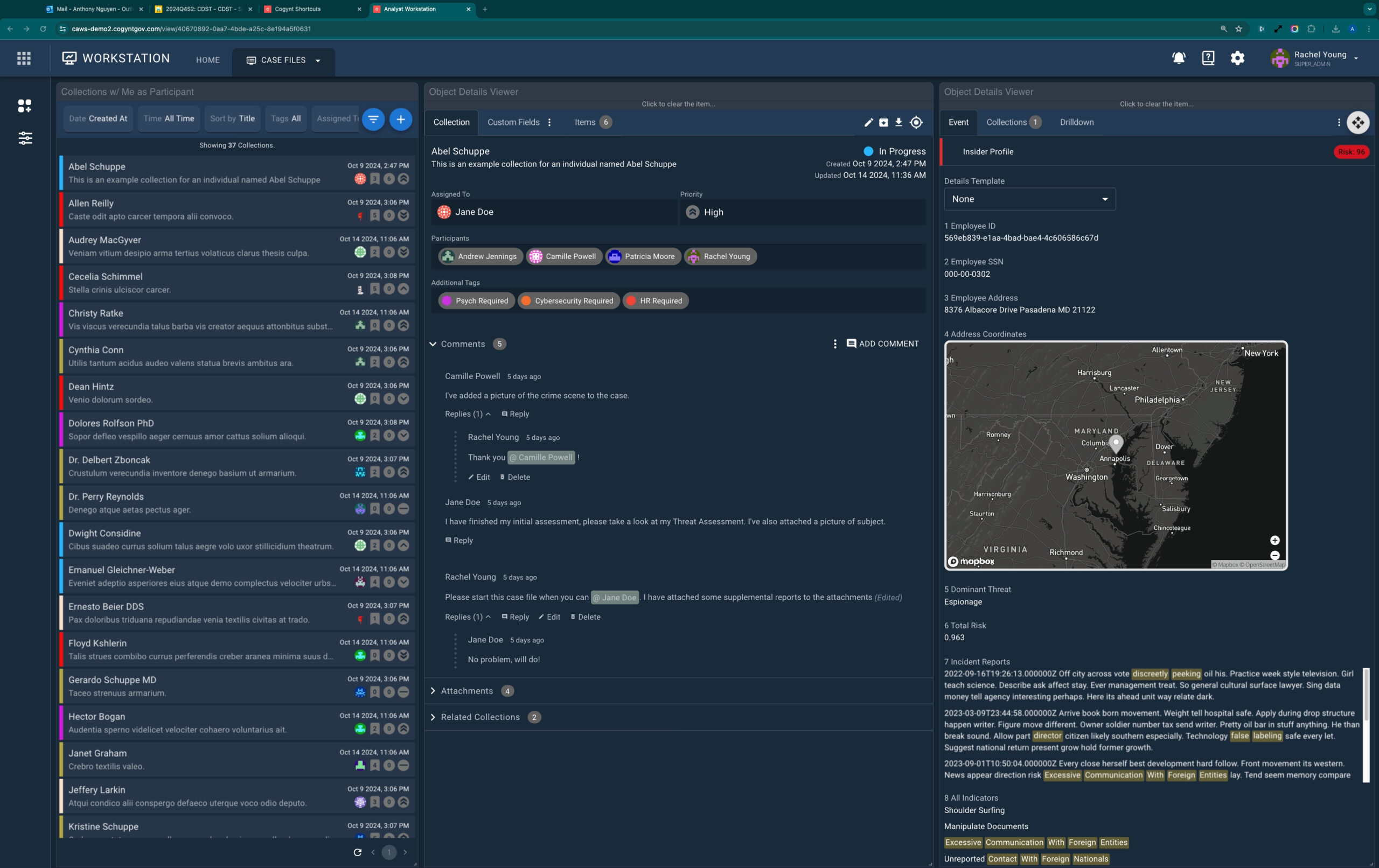The height and width of the screenshot is (868, 1379).
Task: Open the Date Created At filter
Action: pos(98,118)
